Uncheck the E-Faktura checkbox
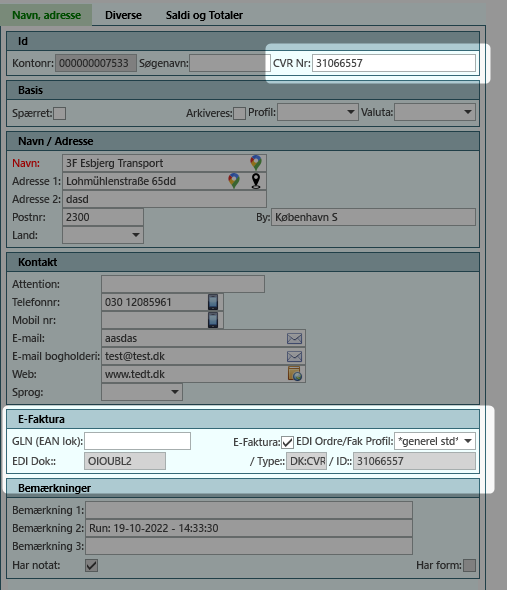This screenshot has height=590, width=507. 288,442
